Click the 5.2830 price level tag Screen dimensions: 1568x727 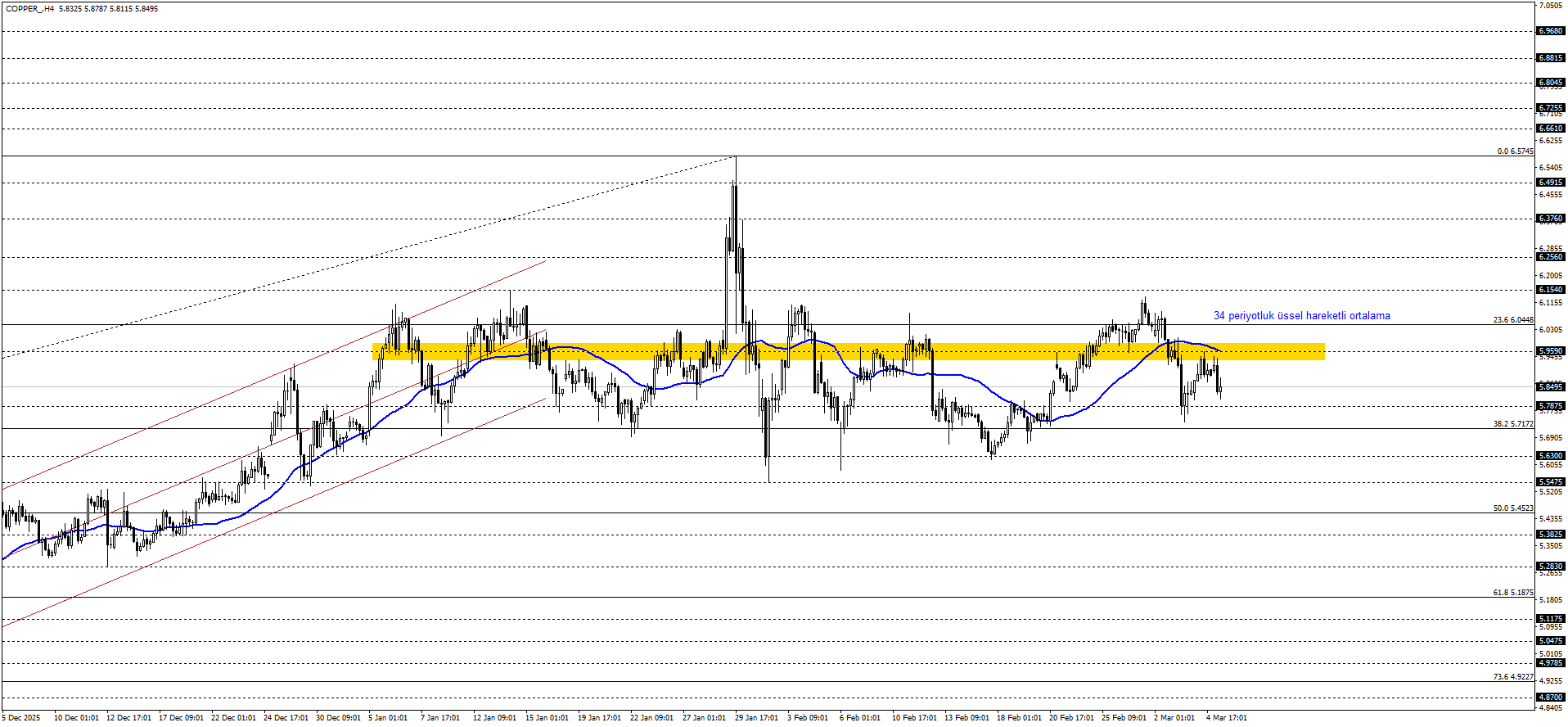[1550, 567]
